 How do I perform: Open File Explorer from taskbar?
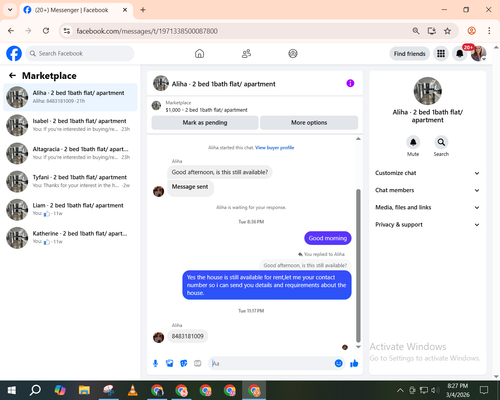(x=84, y=390)
